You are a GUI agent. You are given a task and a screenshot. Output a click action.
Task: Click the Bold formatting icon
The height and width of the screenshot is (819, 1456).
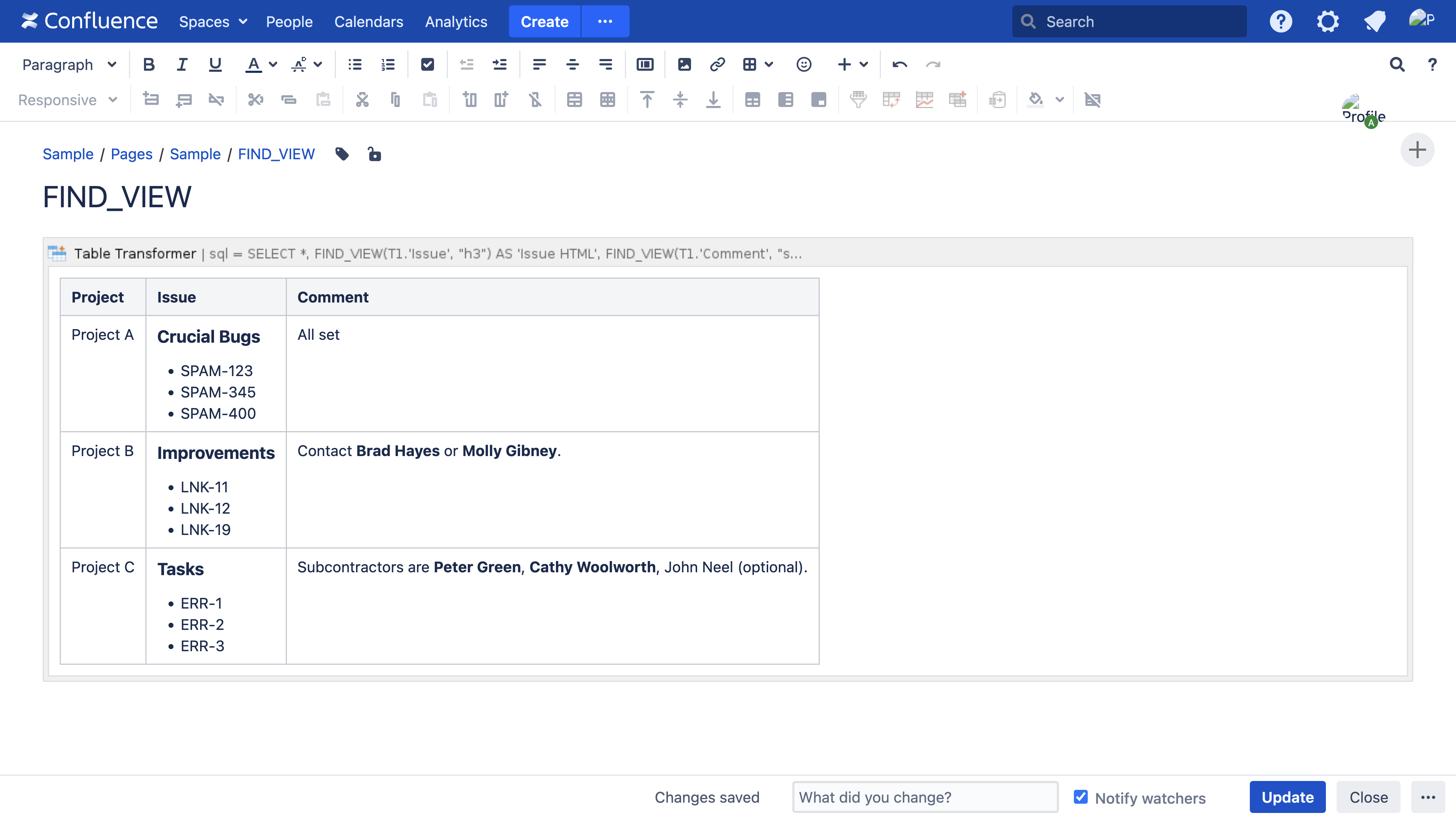(x=149, y=64)
